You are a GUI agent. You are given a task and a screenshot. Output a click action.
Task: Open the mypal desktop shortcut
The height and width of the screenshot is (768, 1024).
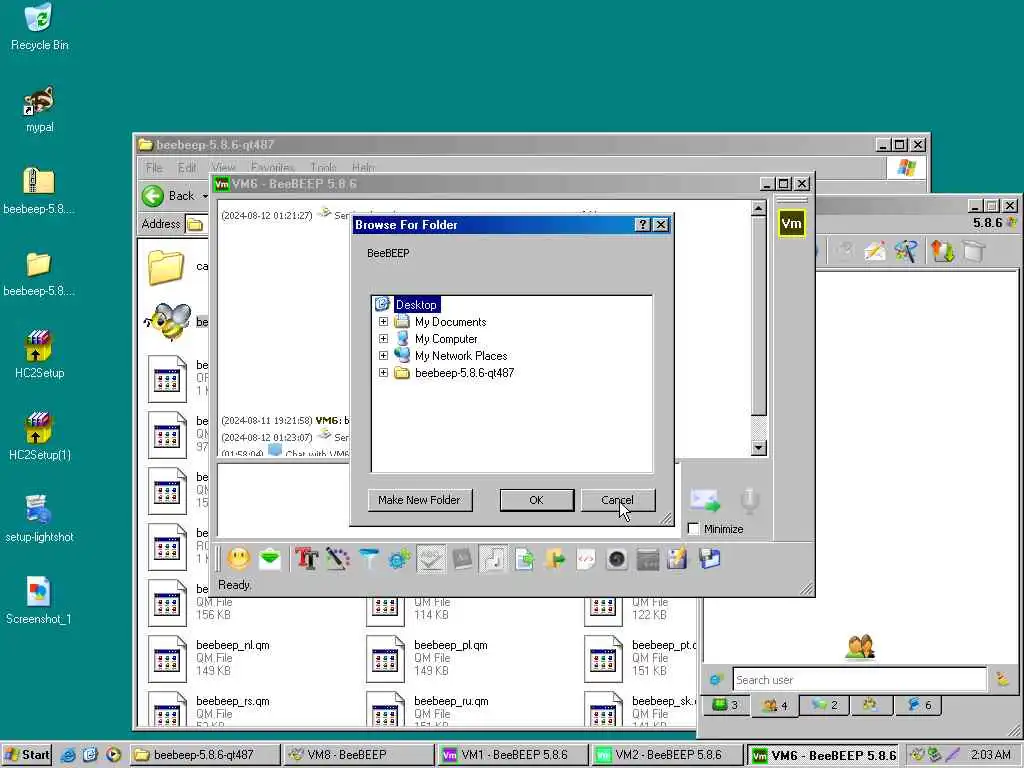[x=39, y=109]
